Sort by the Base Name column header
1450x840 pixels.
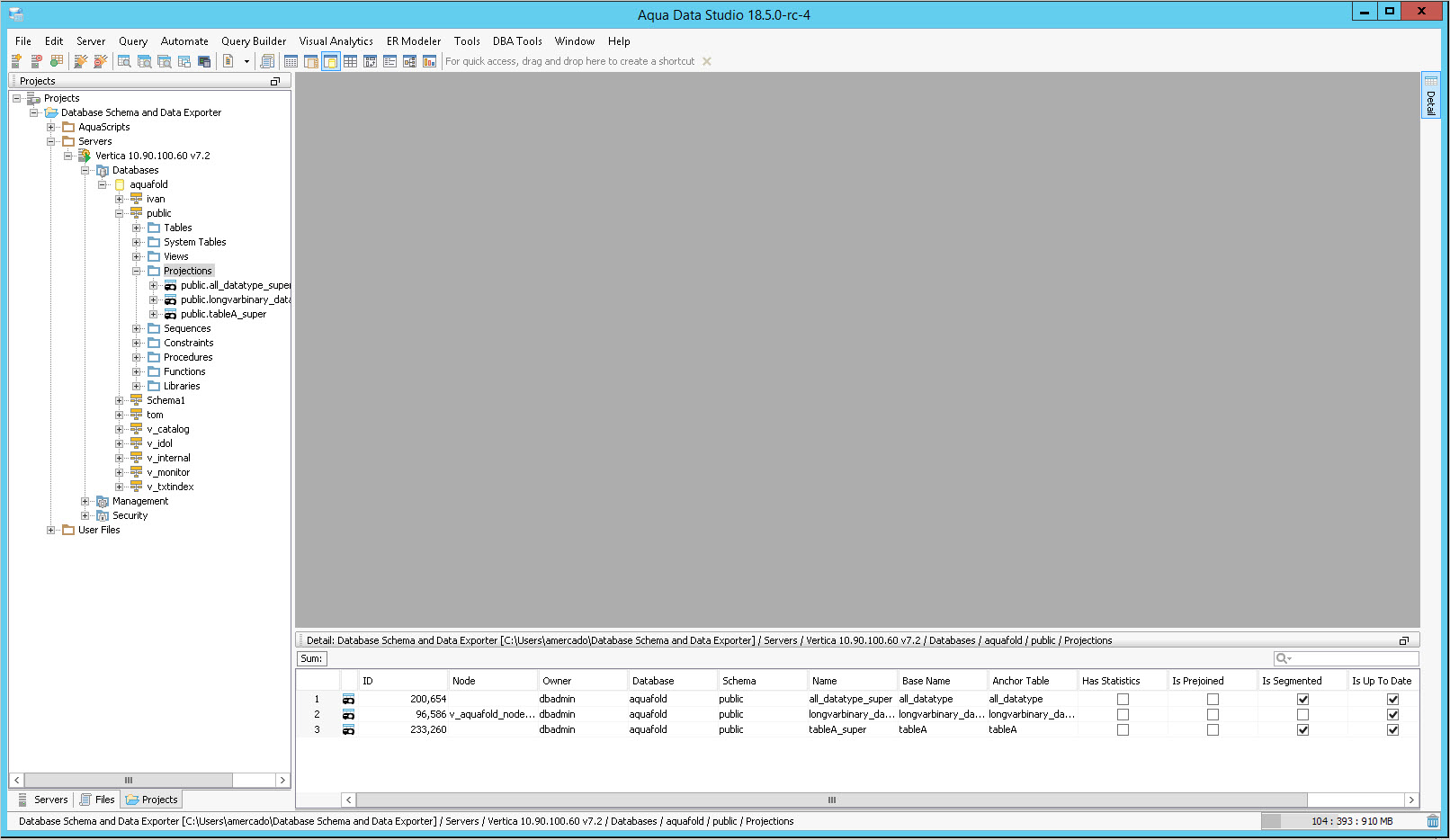pyautogui.click(x=942, y=681)
